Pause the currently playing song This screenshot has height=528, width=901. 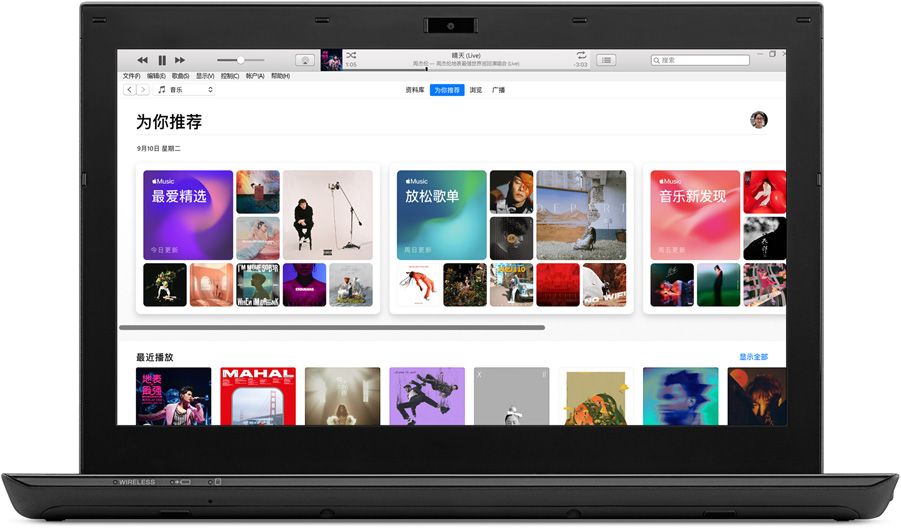162,60
